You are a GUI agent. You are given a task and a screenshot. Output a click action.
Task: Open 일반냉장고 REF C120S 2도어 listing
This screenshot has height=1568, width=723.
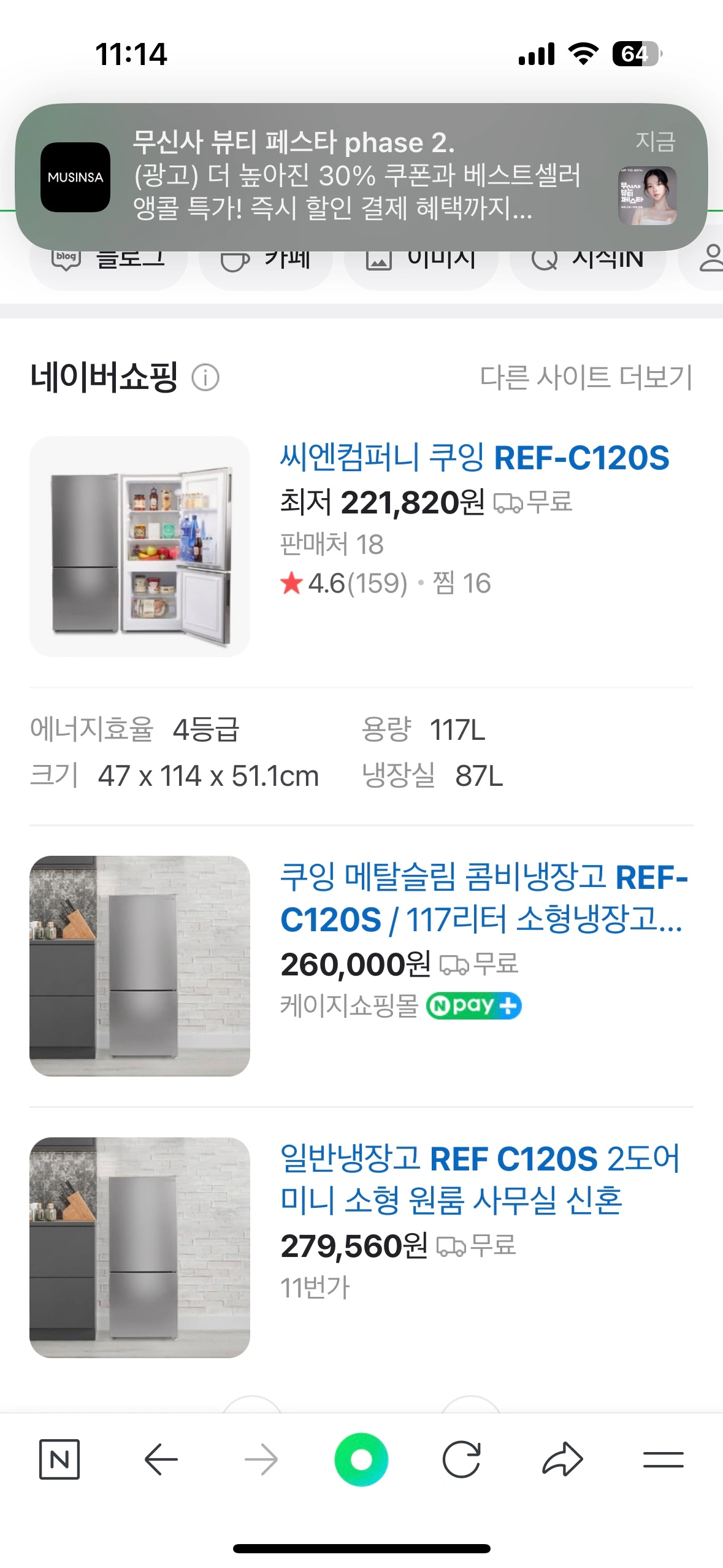click(x=480, y=1179)
